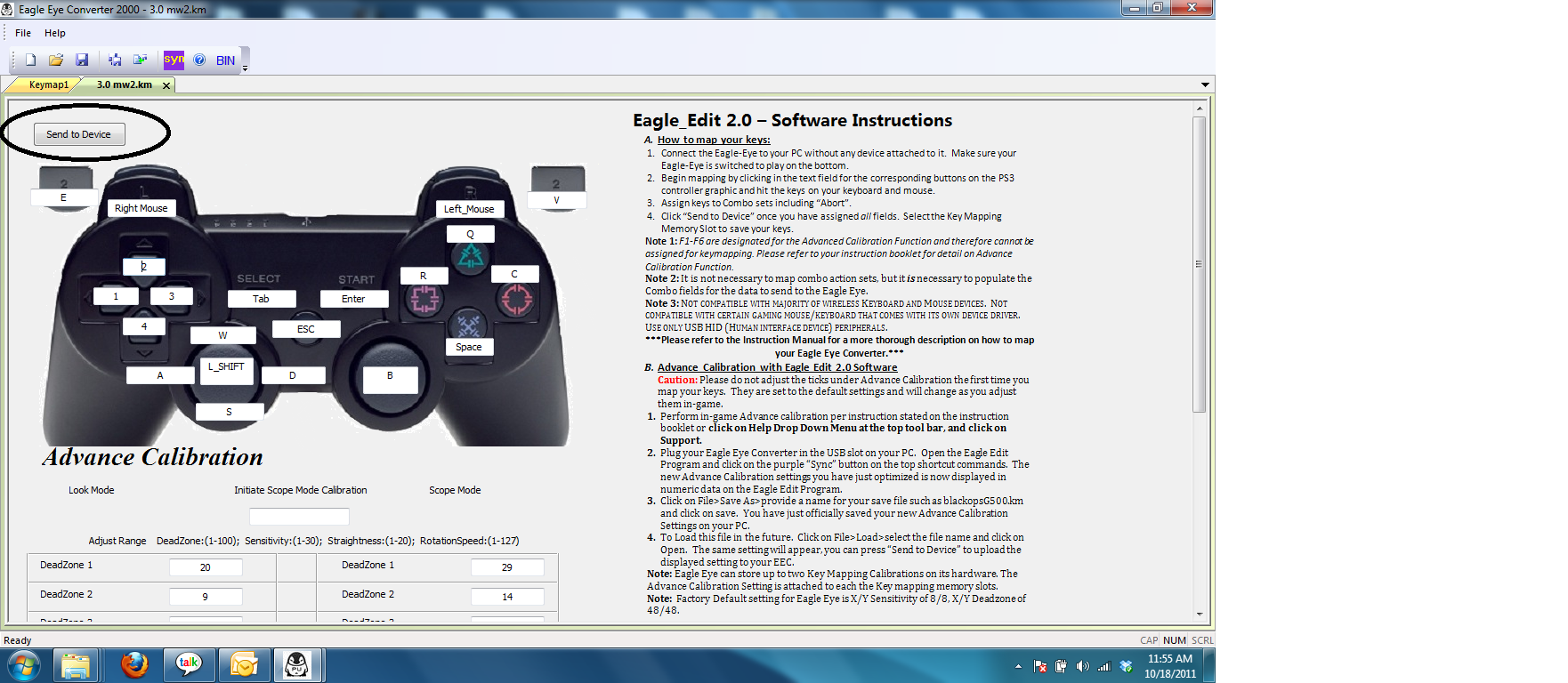
Task: Select the triangle button field Q
Action: (x=470, y=234)
